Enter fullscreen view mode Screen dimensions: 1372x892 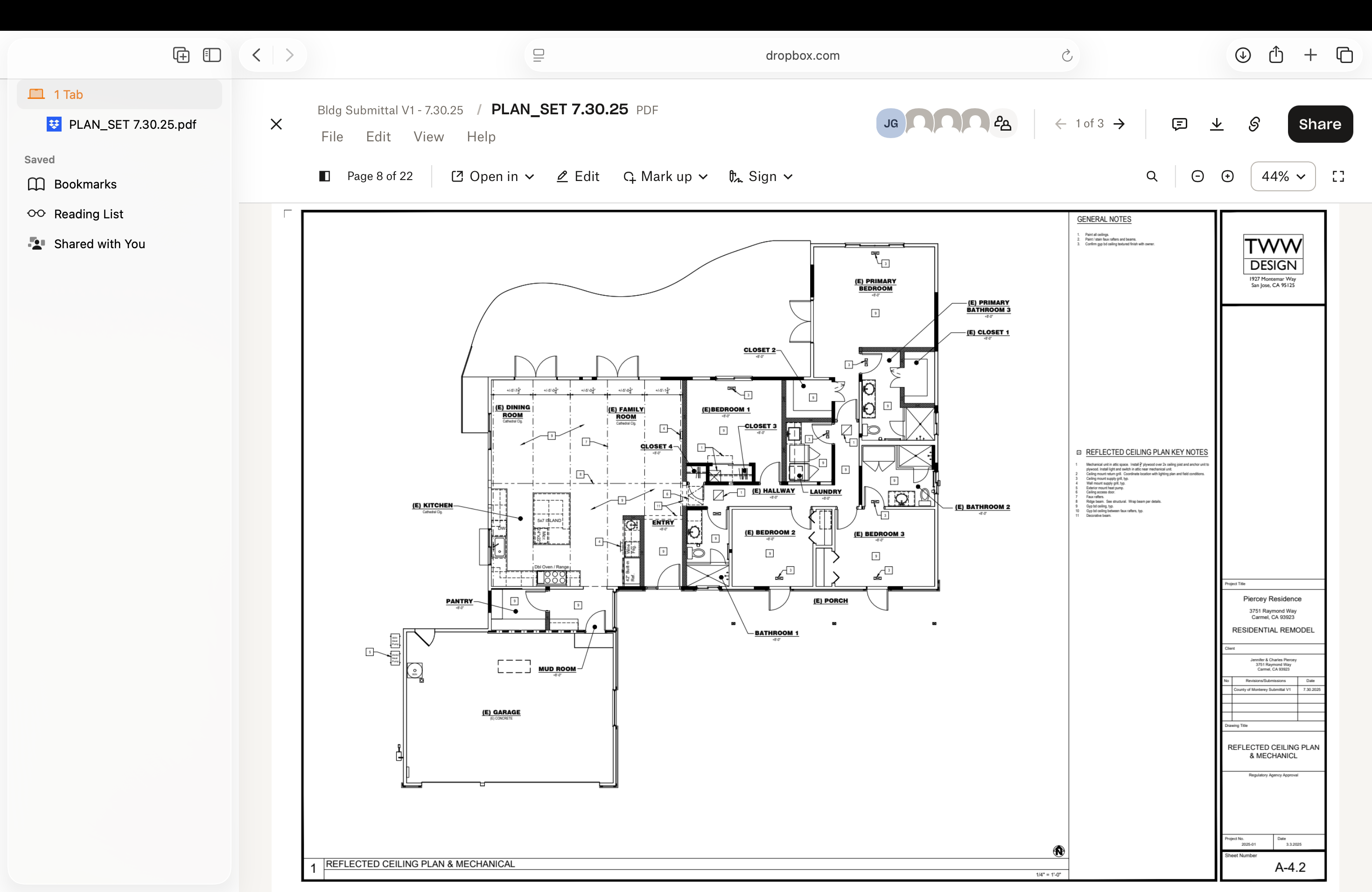(1338, 176)
